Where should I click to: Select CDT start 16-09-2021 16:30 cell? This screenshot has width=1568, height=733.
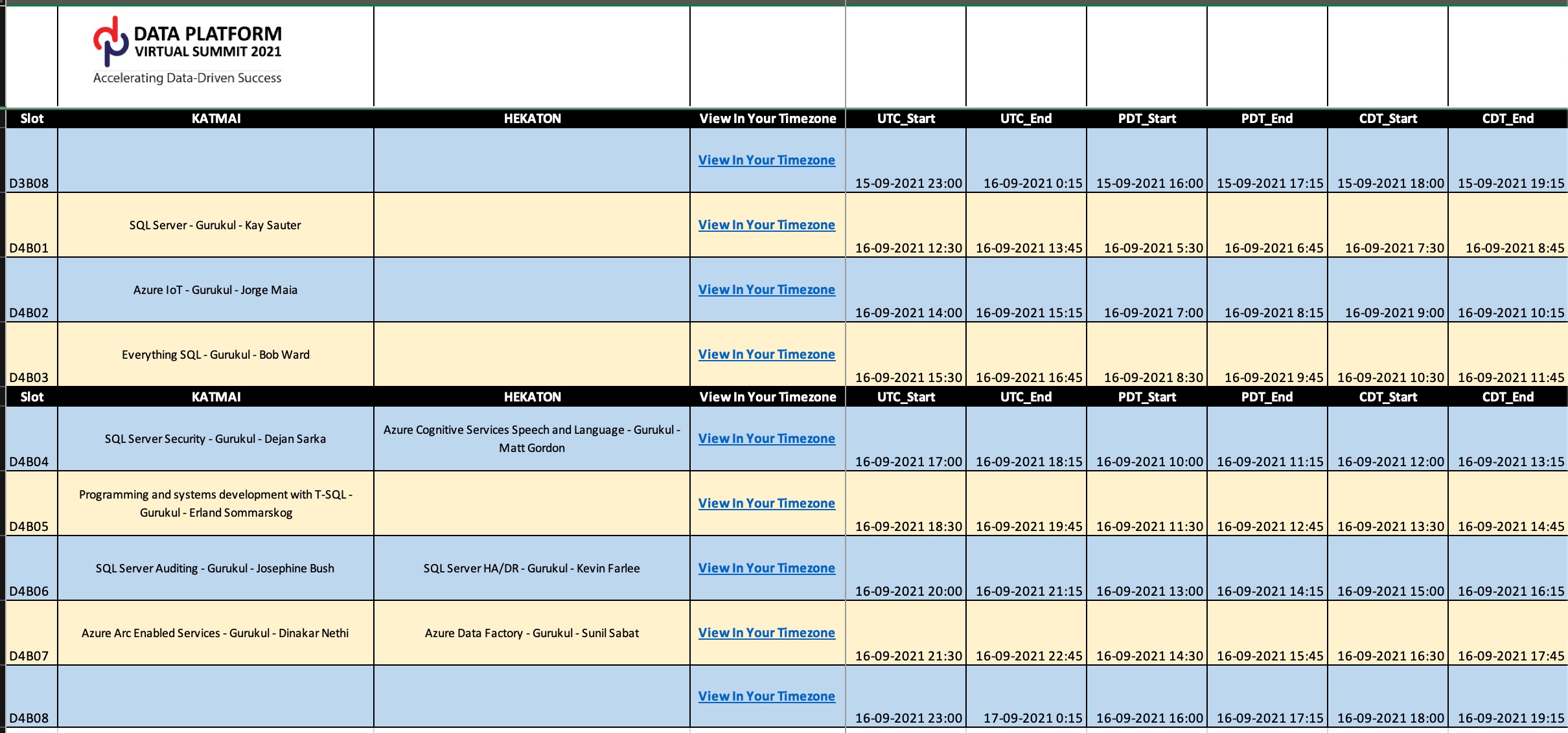(x=1388, y=633)
